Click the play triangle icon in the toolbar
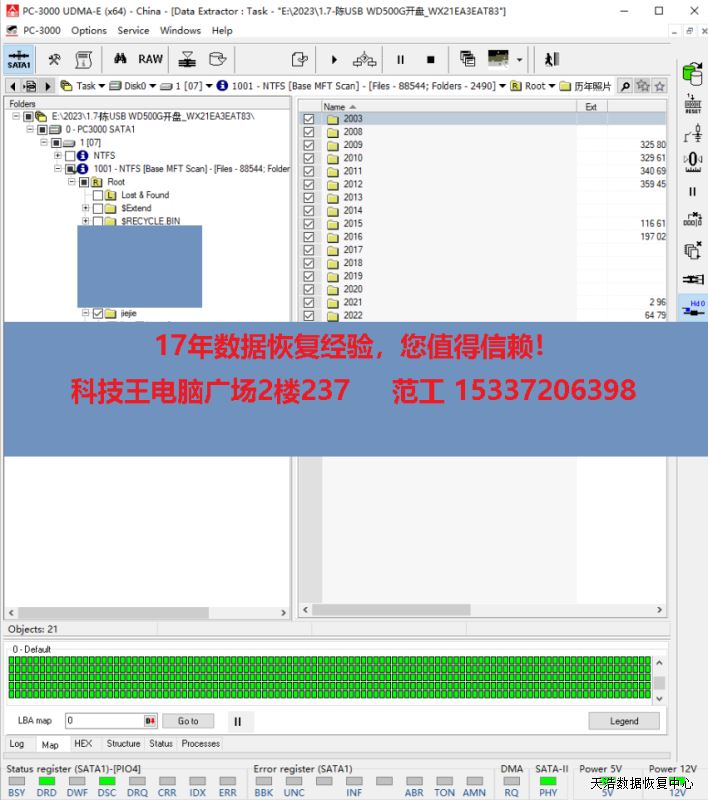The width and height of the screenshot is (708, 800). coord(334,59)
